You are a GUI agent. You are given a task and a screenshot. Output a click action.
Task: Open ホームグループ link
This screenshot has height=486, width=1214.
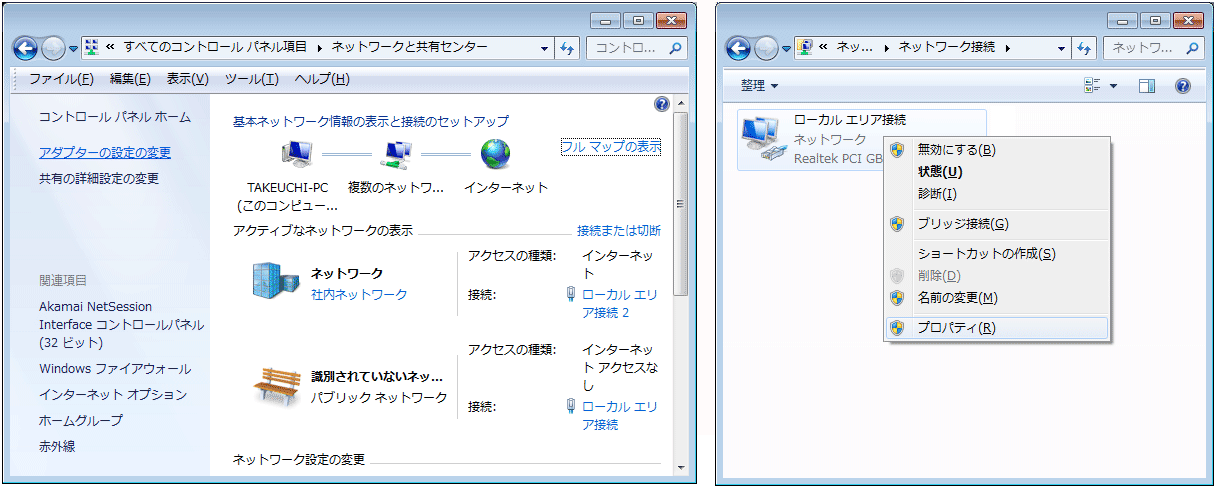coord(81,421)
